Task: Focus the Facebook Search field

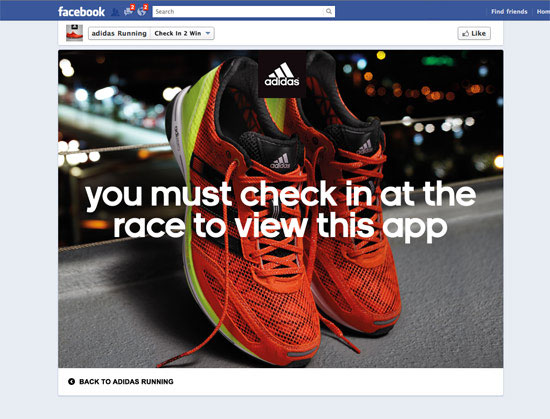Action: coord(243,12)
